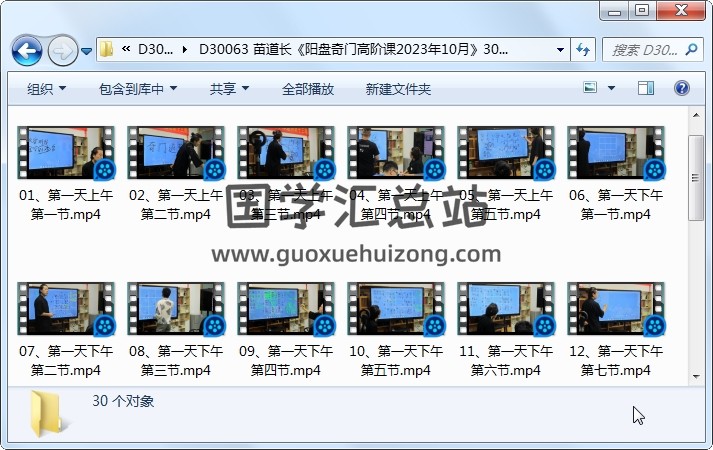Click filename text 12、第一天下午 第七节.mp4

click(x=616, y=360)
